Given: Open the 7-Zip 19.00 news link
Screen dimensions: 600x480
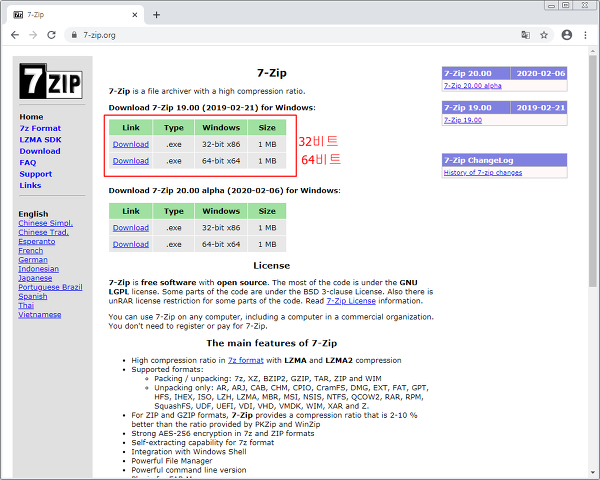Looking at the screenshot, I should 463,120.
